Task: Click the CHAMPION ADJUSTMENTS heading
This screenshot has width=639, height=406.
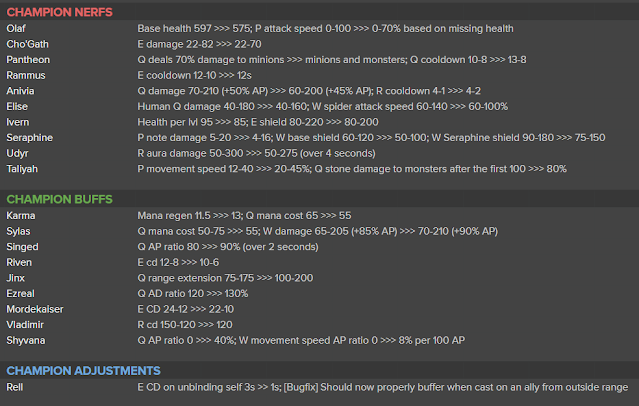Action: [x=84, y=371]
